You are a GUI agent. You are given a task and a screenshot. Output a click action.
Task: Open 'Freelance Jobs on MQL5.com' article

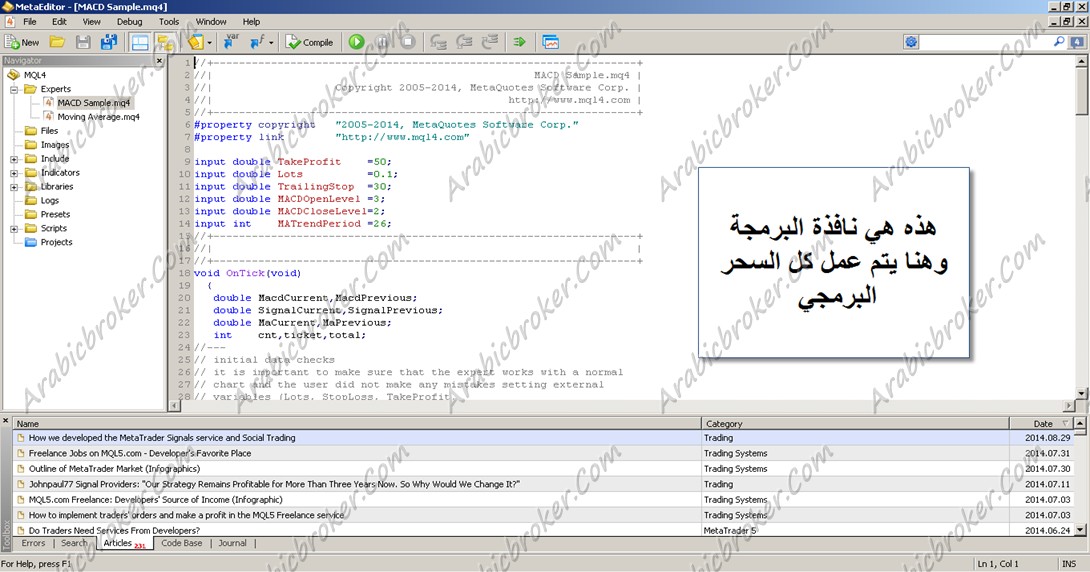click(x=140, y=453)
